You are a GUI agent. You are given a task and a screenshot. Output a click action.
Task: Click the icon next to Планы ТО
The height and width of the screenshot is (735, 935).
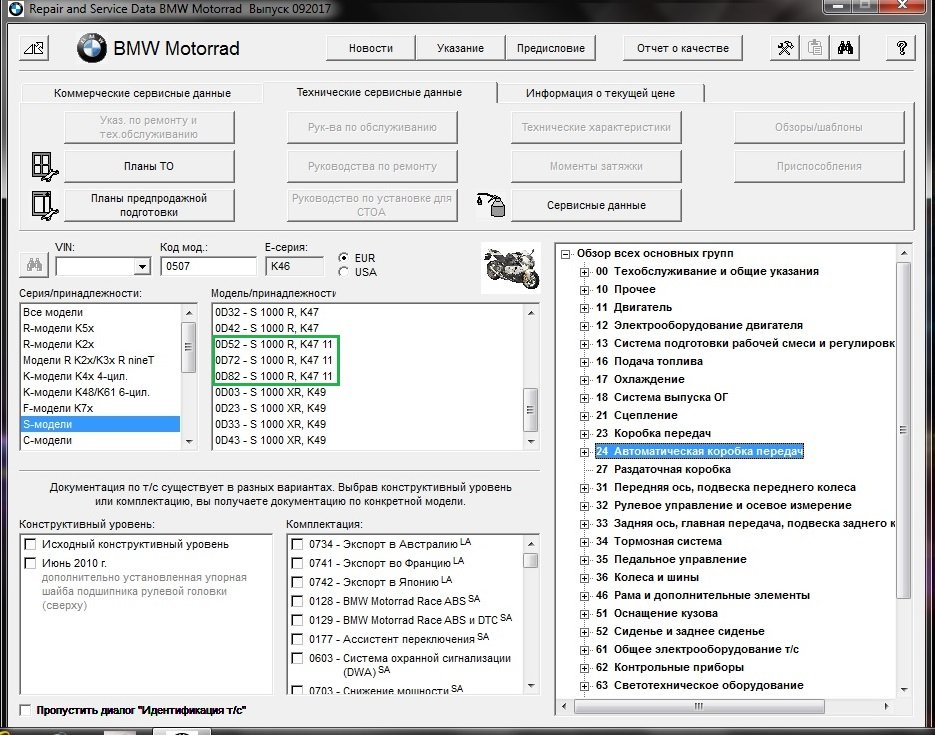pyautogui.click(x=42, y=166)
